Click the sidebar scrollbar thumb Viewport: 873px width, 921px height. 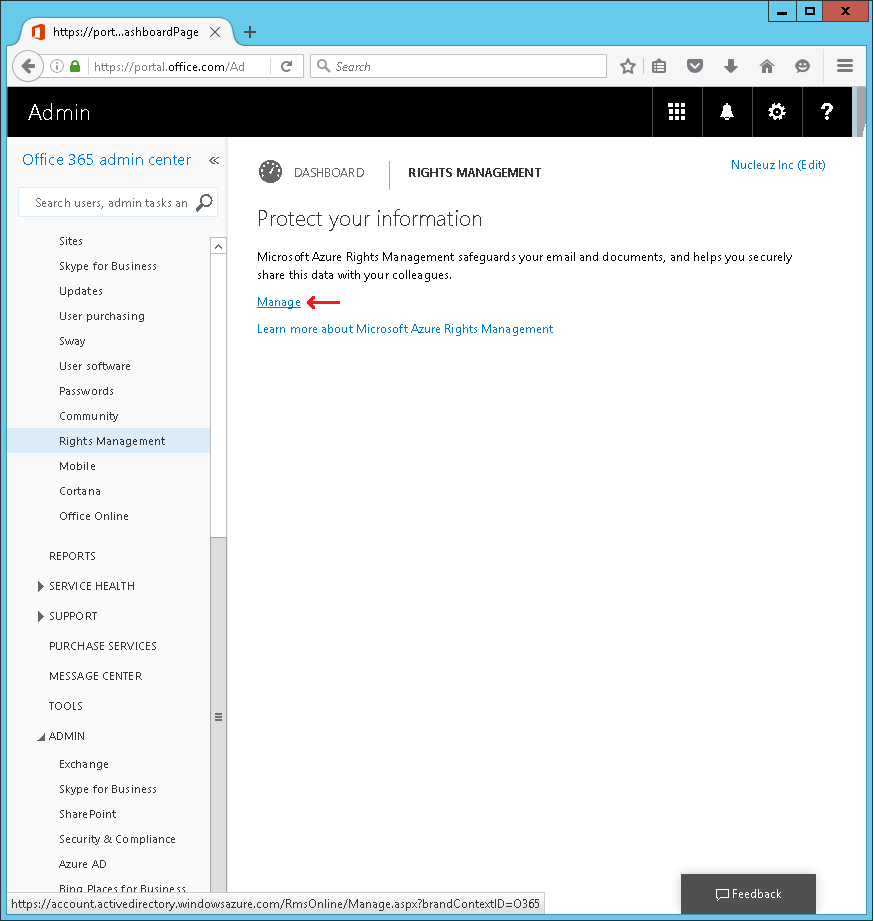click(x=219, y=717)
